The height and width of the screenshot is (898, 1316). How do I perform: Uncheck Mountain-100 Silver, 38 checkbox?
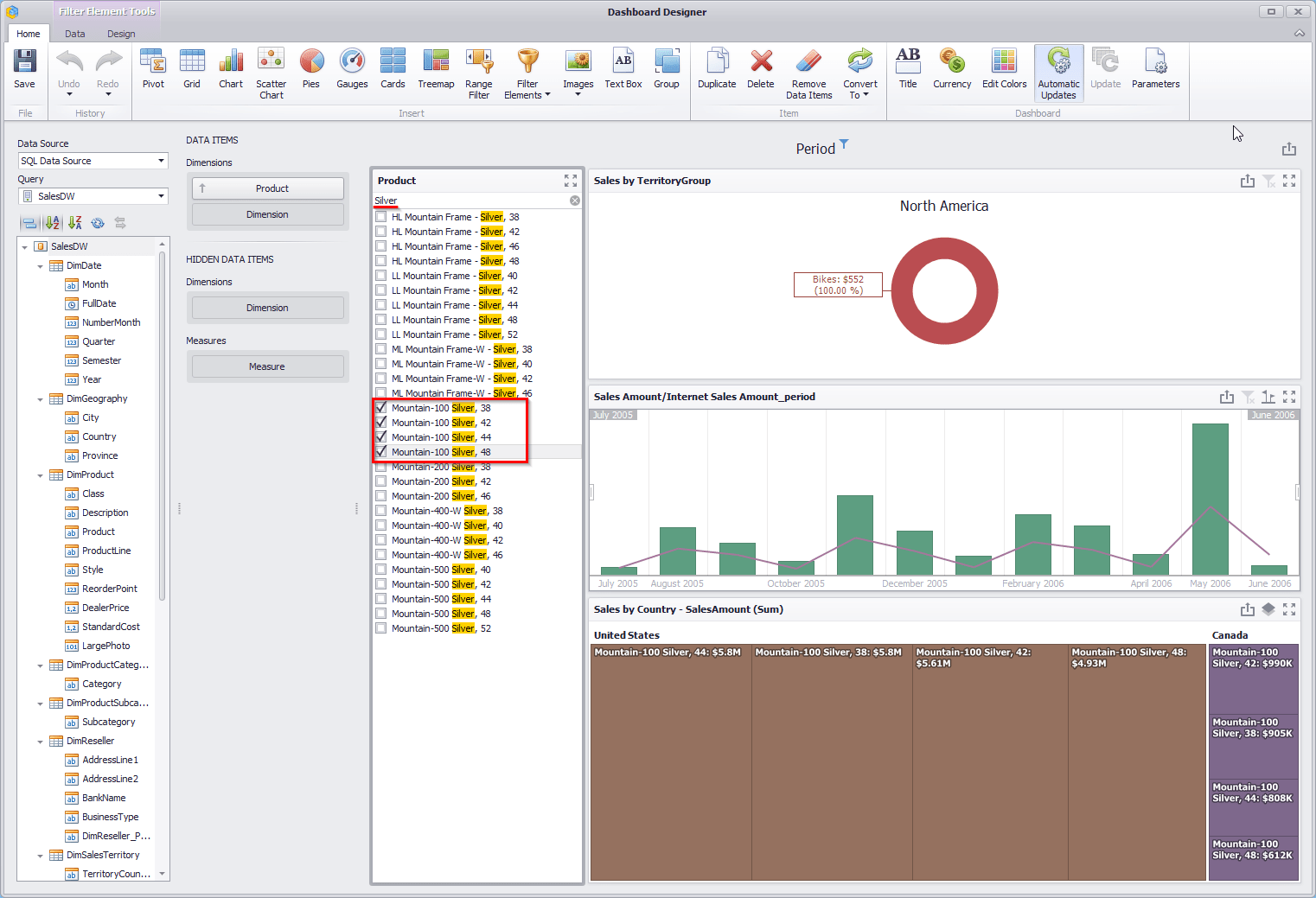click(381, 408)
